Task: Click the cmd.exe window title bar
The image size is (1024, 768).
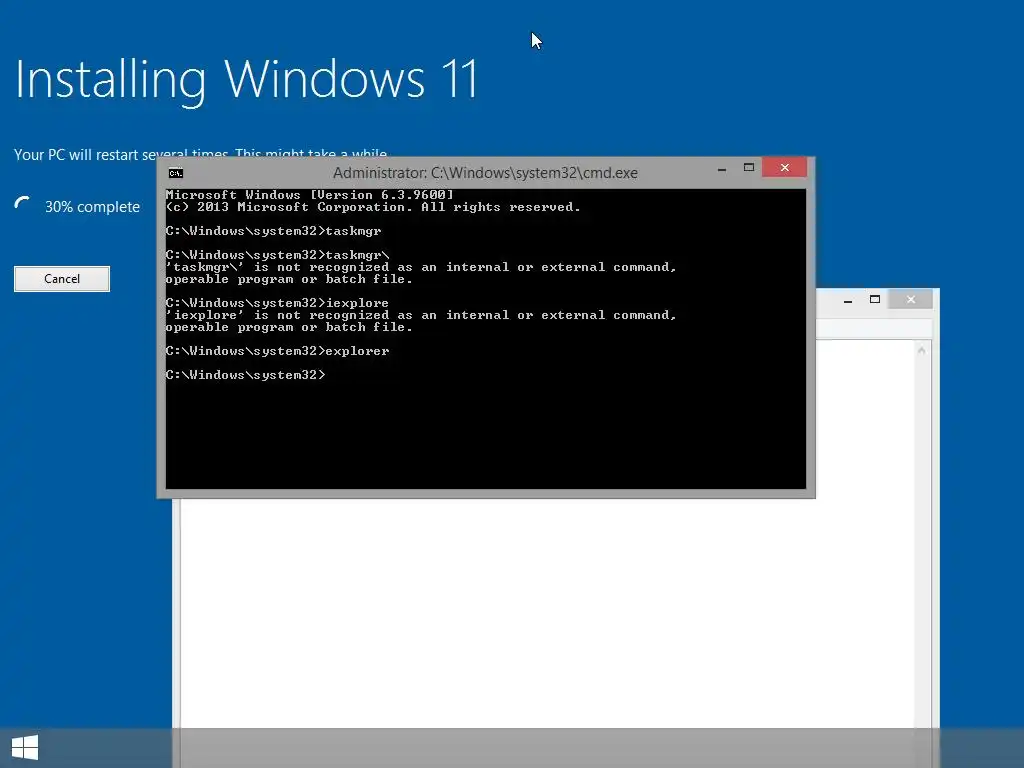Action: (x=485, y=173)
